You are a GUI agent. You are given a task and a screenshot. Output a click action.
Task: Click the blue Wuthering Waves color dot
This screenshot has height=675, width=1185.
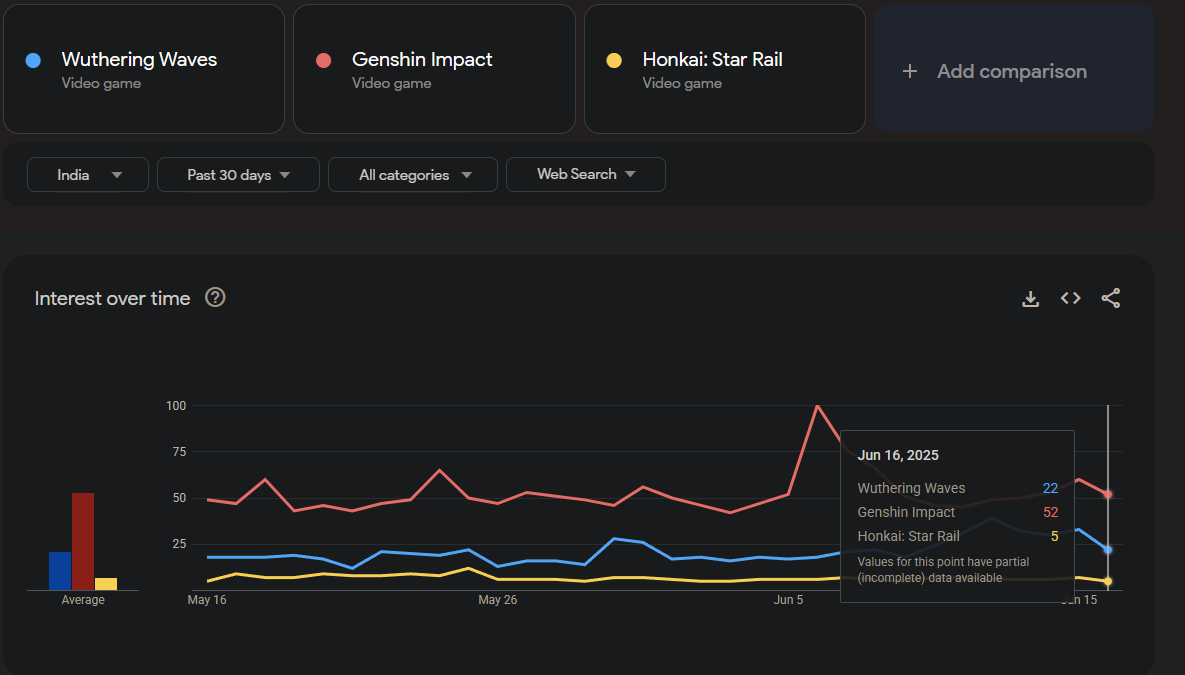click(33, 60)
